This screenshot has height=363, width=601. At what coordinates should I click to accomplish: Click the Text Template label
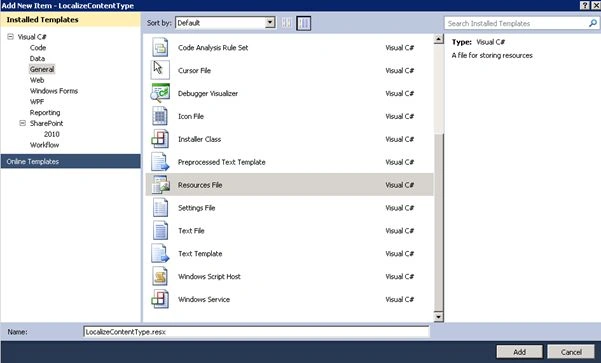tap(200, 253)
